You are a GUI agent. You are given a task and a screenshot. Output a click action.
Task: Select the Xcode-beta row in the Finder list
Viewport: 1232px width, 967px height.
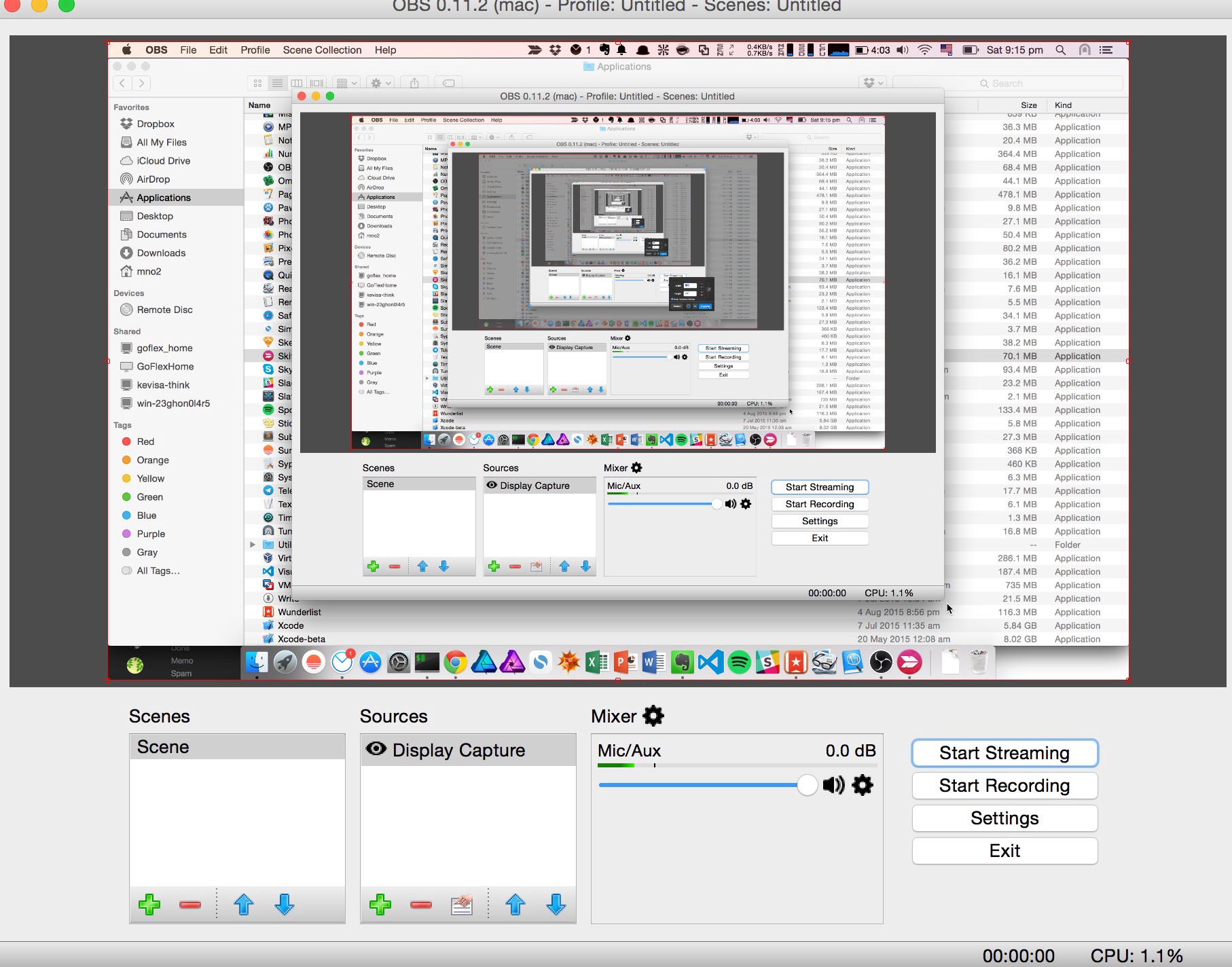coord(686,639)
